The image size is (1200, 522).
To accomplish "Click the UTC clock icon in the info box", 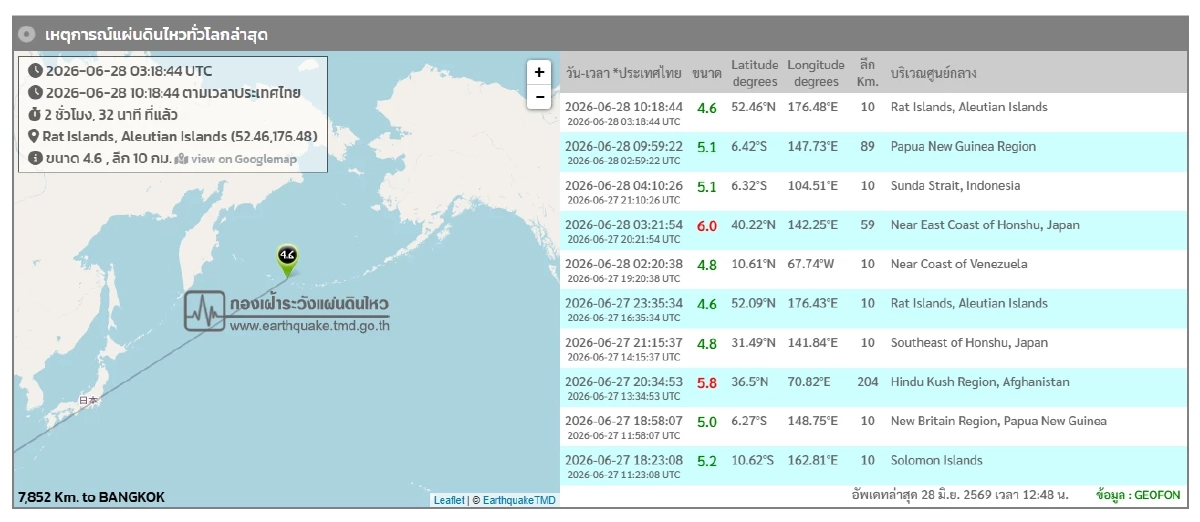I will pyautogui.click(x=35, y=71).
